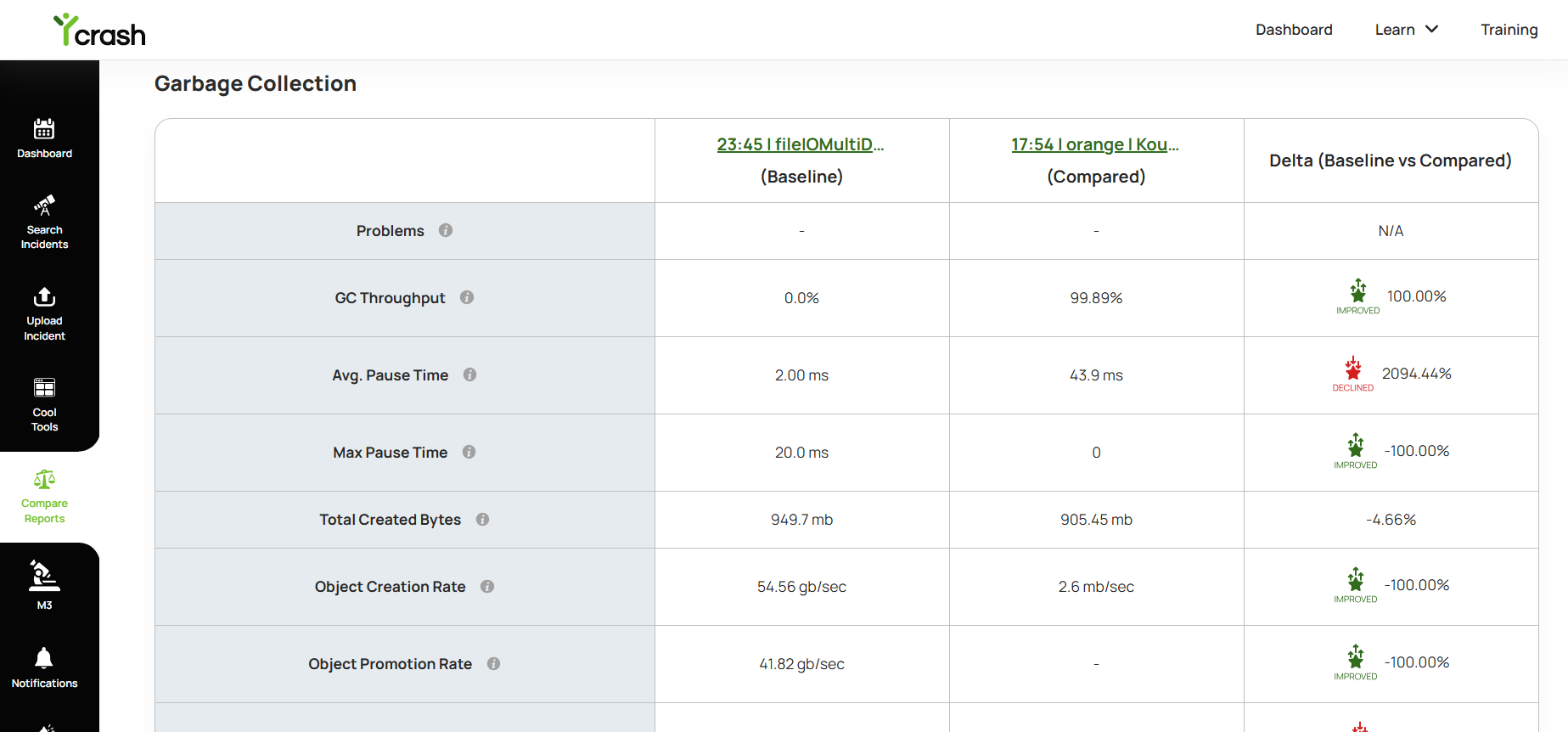This screenshot has height=732, width=1568.
Task: Click the 43.9 ms compared value
Action: click(1096, 375)
